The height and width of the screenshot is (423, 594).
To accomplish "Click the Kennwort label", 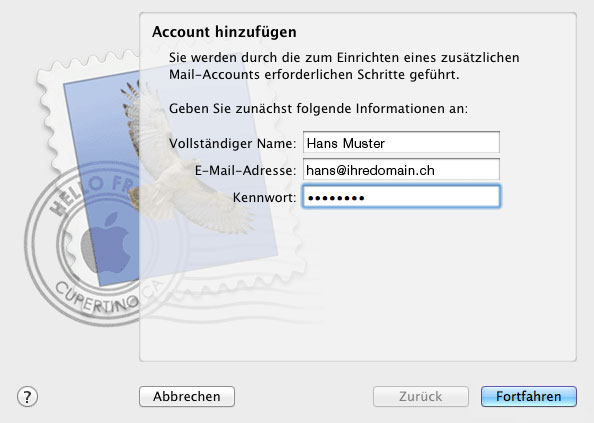I will point(264,197).
